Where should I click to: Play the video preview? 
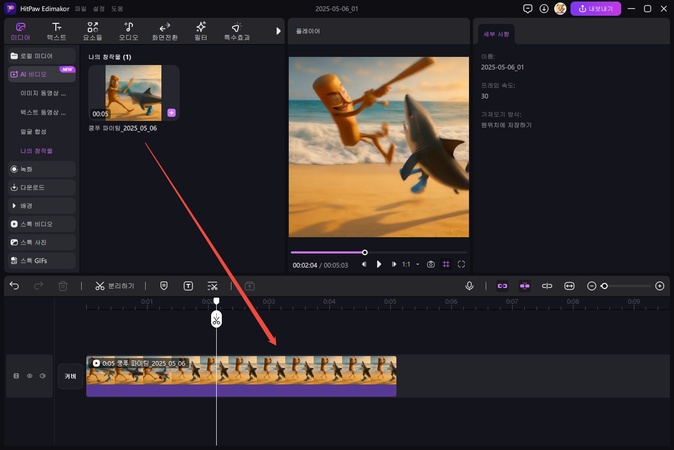coord(379,264)
